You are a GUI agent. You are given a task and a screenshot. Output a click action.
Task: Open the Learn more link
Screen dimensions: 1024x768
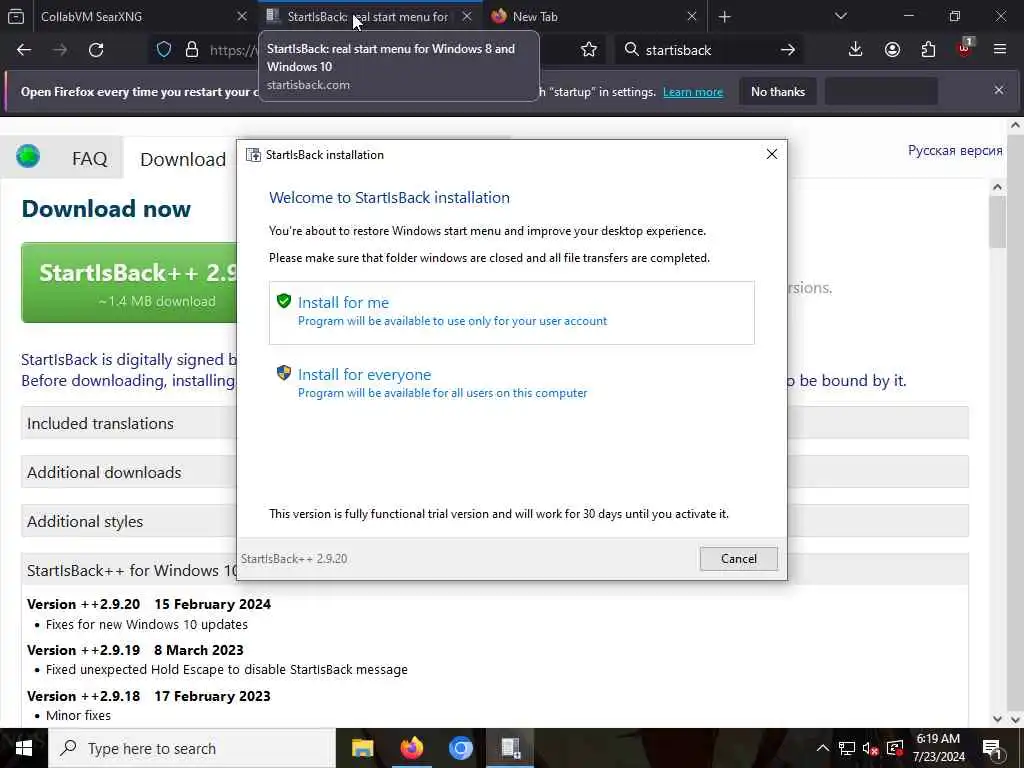pyautogui.click(x=693, y=92)
